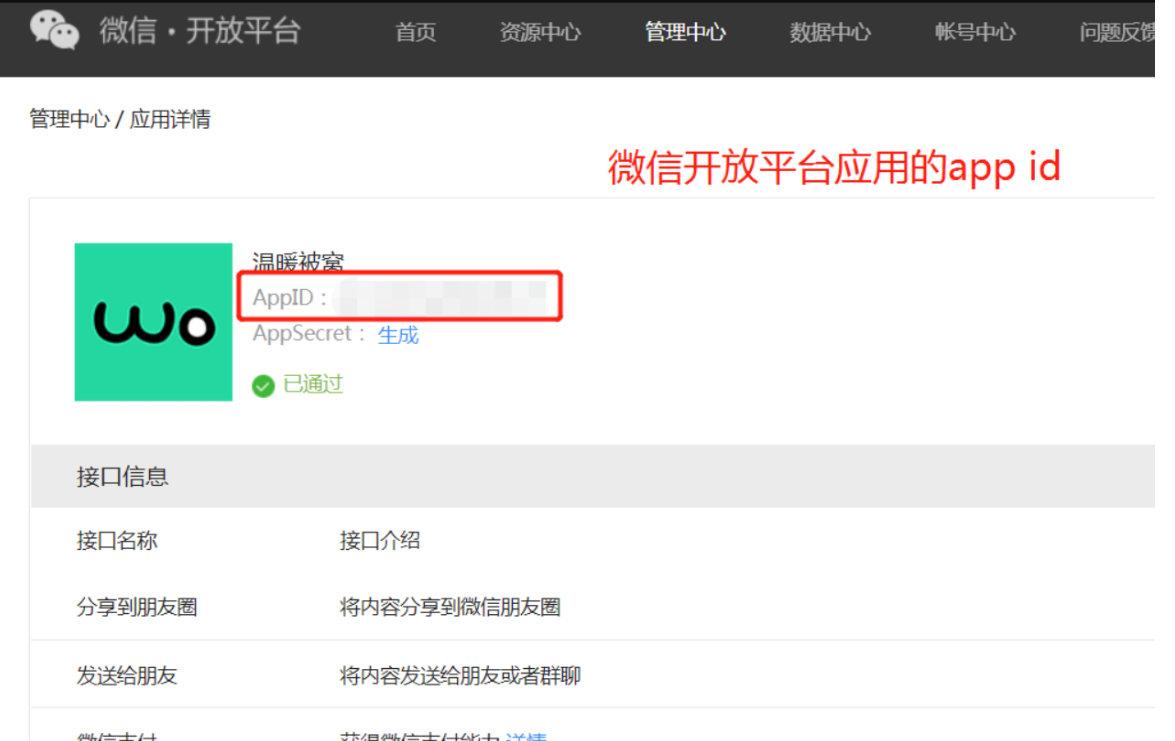Click the 接口名称 column header

coord(117,540)
